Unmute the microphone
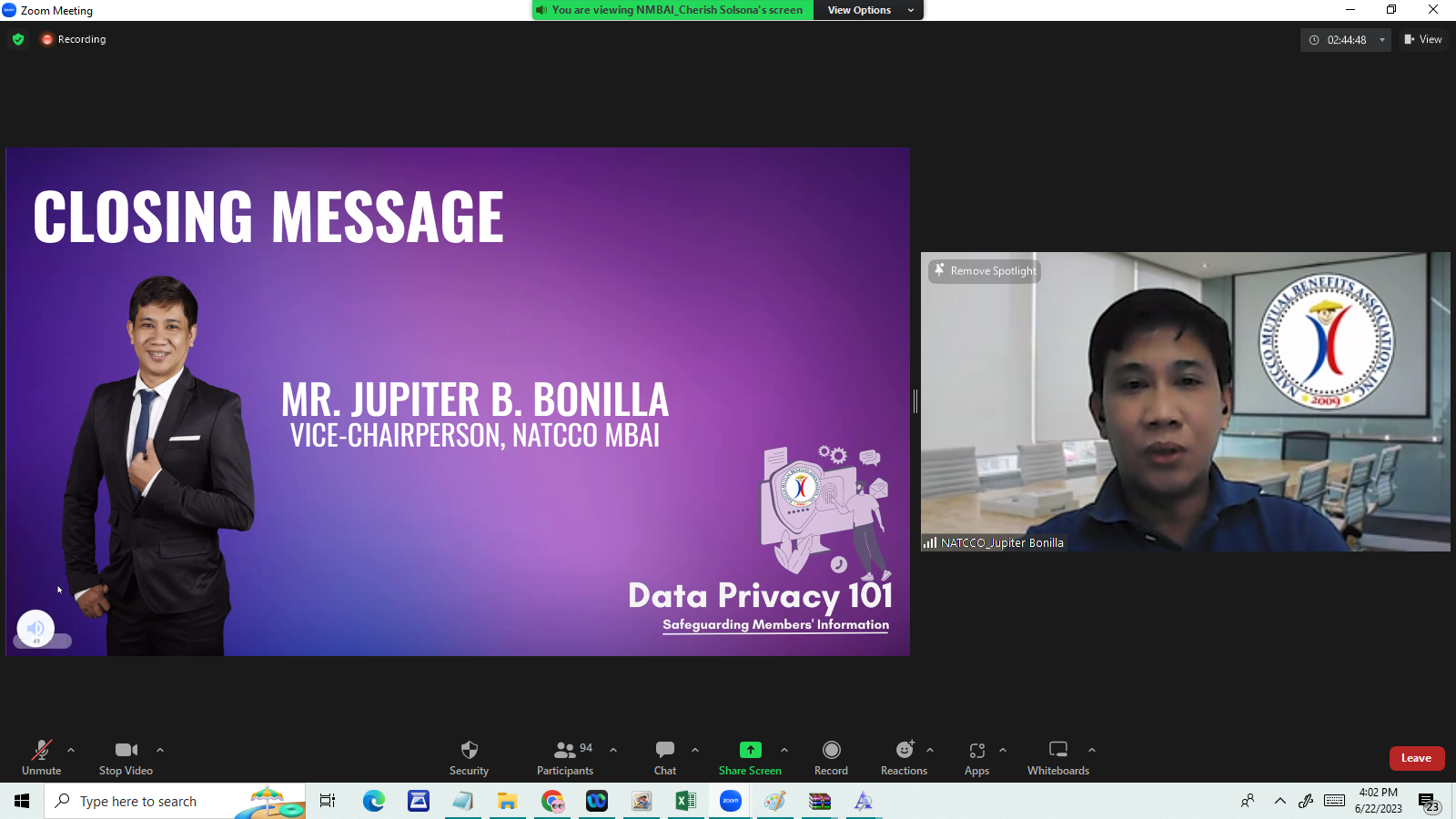The image size is (1456, 819). pos(41,757)
